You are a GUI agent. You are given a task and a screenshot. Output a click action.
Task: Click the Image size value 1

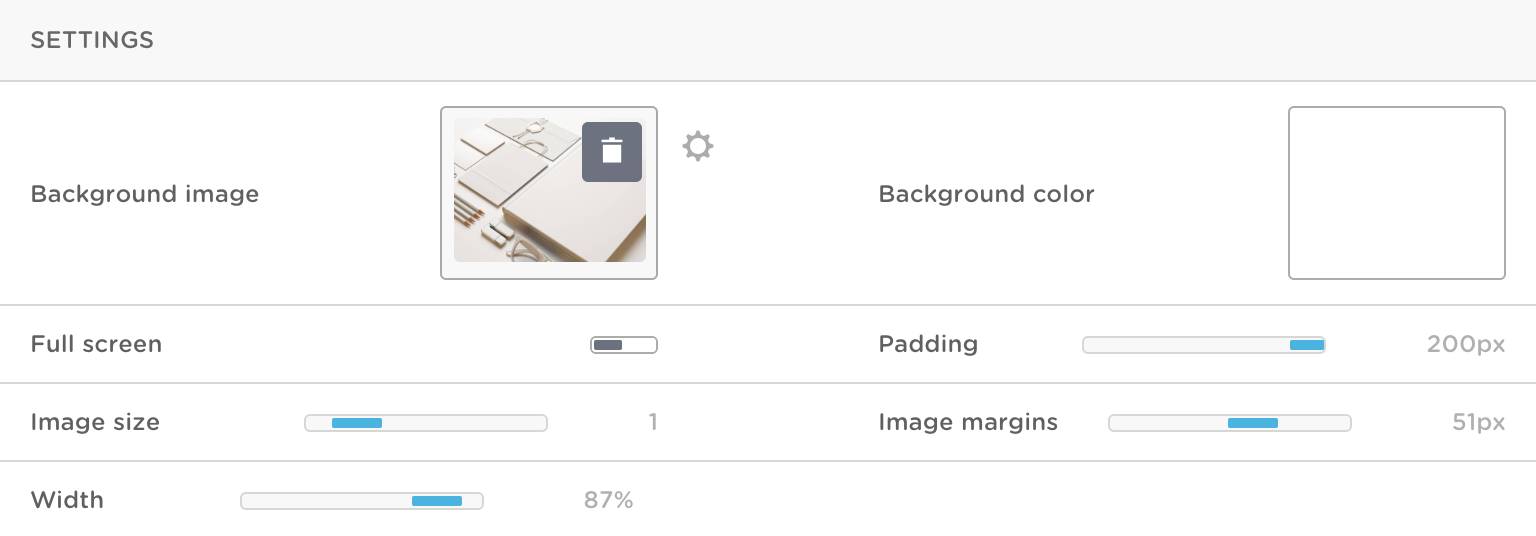(653, 422)
